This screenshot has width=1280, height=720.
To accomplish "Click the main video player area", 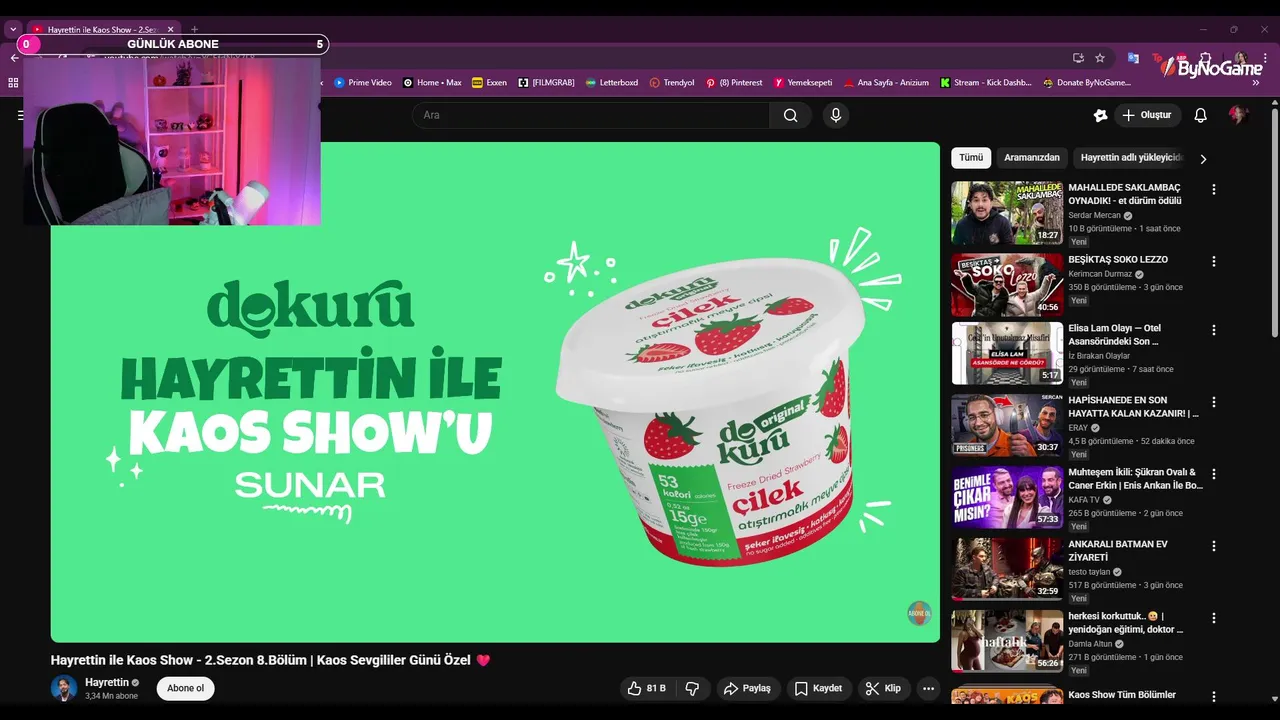I will pos(495,392).
